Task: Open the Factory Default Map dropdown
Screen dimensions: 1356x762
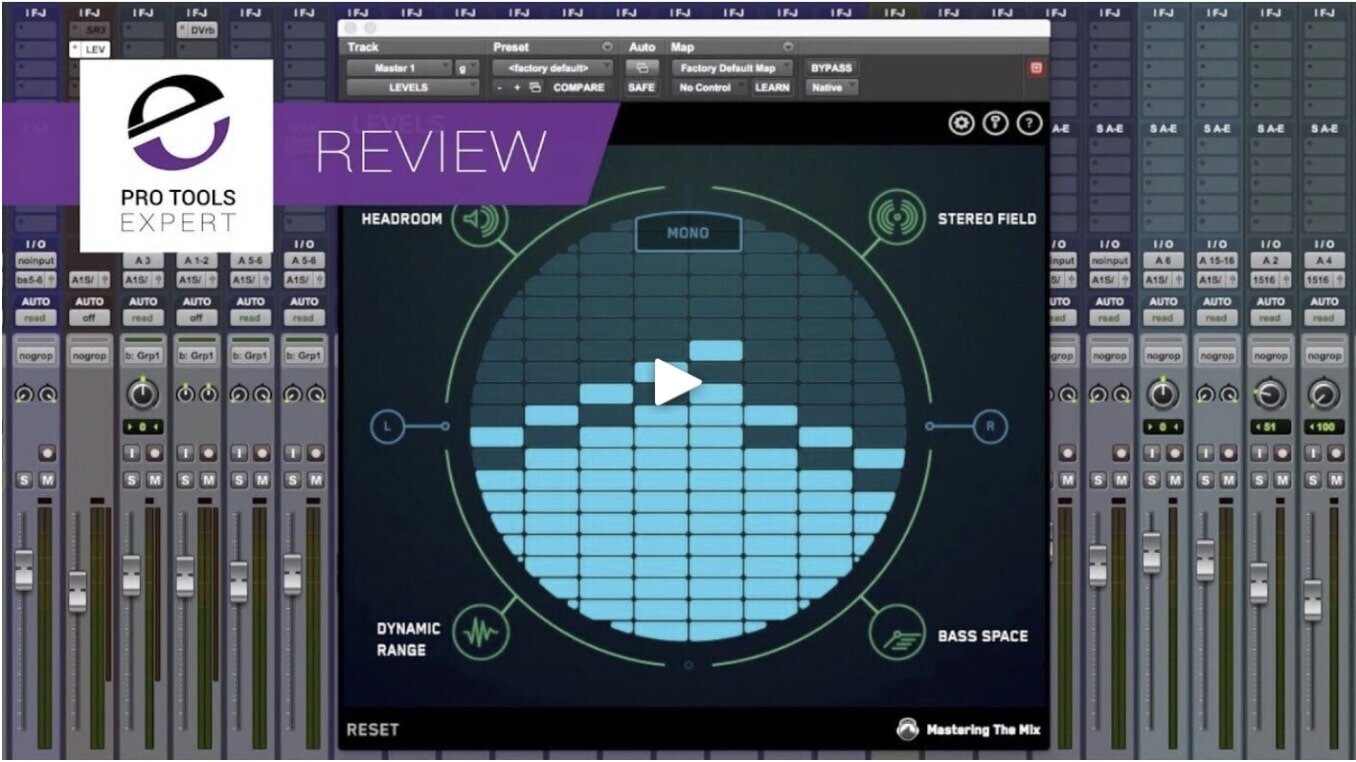Action: (x=732, y=68)
